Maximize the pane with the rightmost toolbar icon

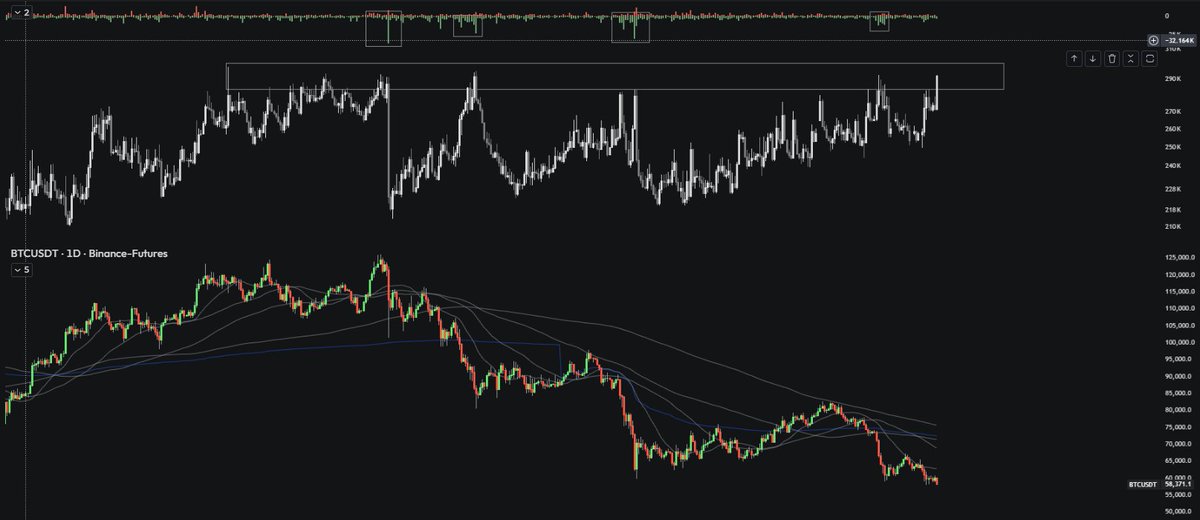point(1150,59)
